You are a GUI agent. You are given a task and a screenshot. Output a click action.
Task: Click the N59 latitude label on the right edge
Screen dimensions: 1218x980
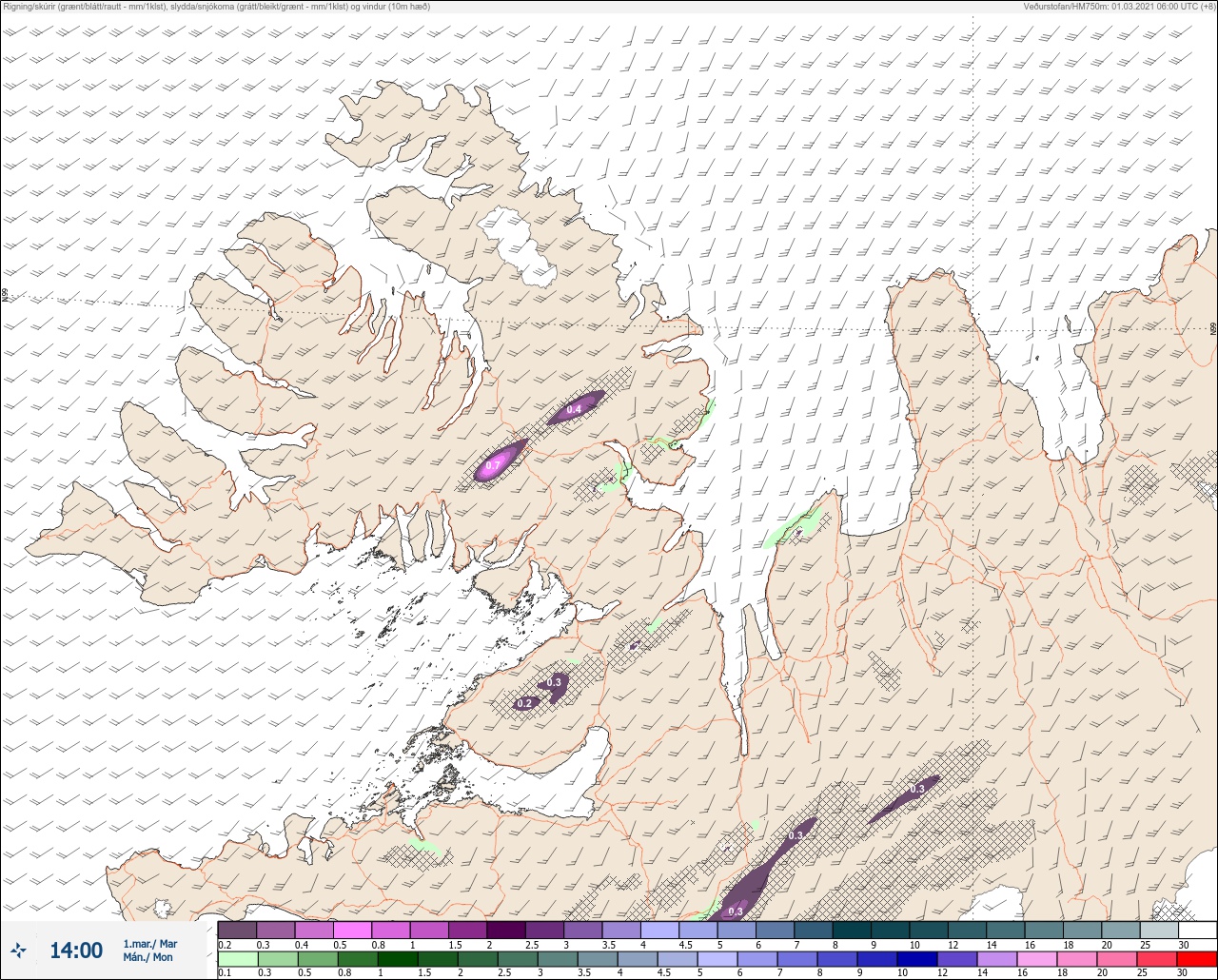click(x=1213, y=329)
